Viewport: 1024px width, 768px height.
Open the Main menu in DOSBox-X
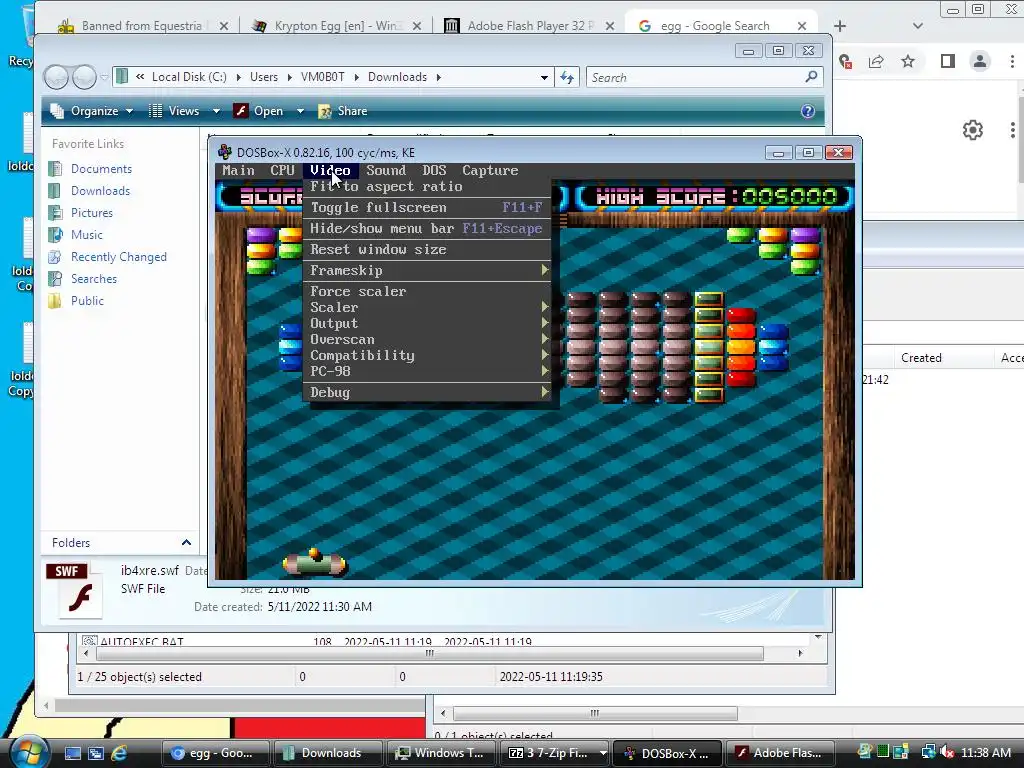pyautogui.click(x=238, y=170)
